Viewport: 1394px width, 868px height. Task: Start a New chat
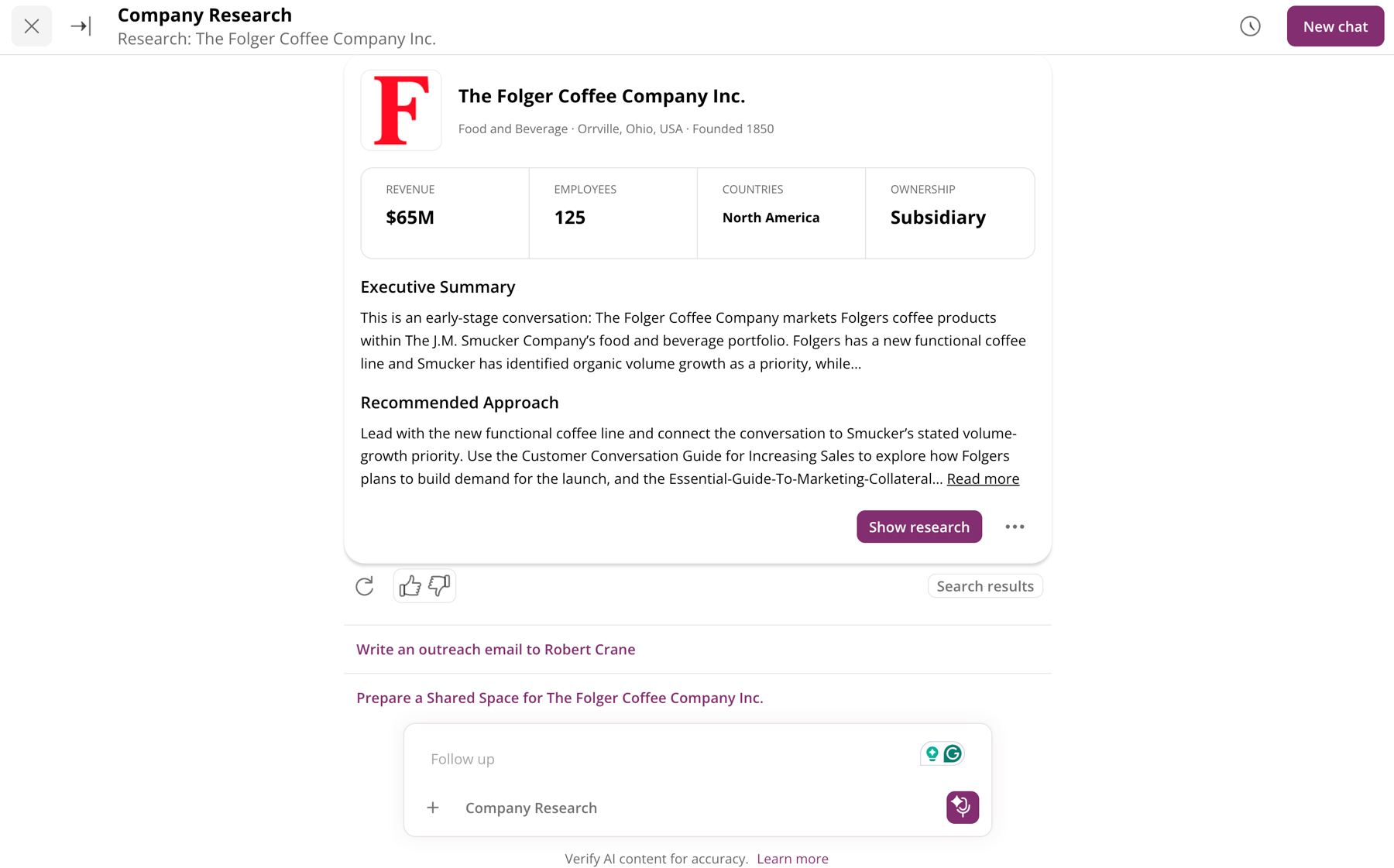point(1335,26)
